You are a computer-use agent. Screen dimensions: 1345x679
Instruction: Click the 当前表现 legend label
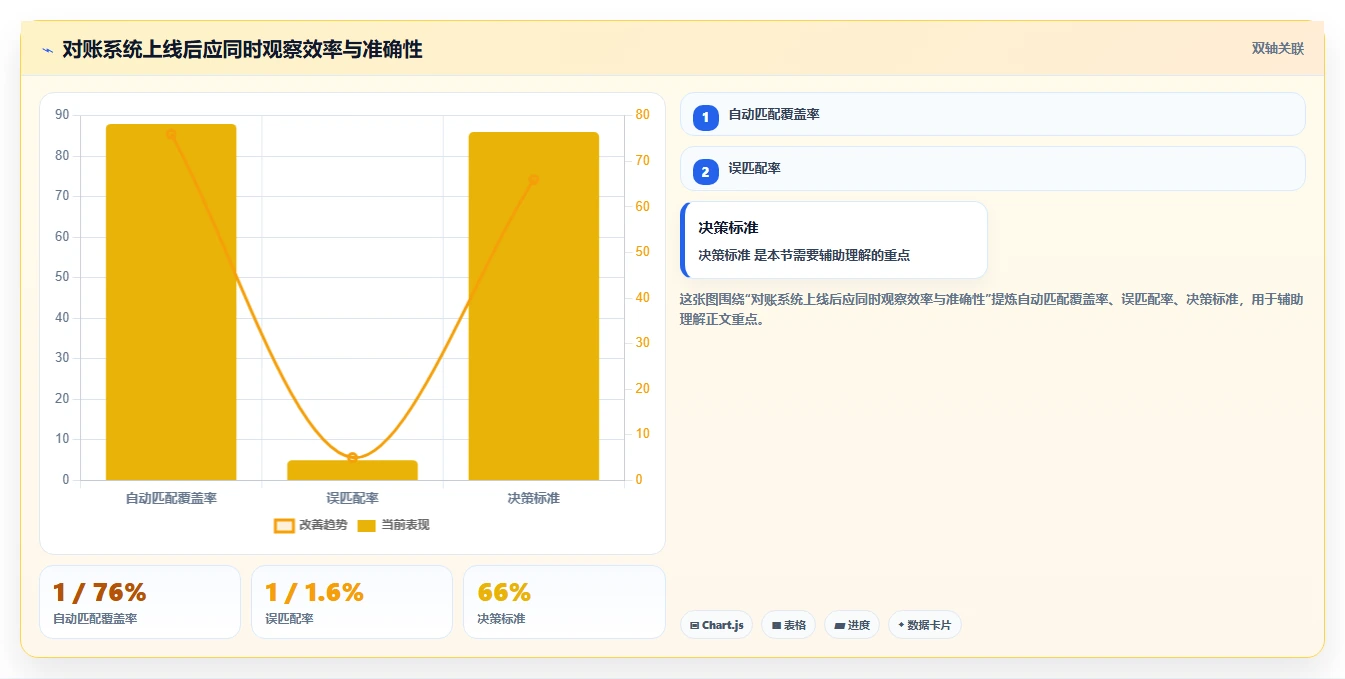[405, 525]
